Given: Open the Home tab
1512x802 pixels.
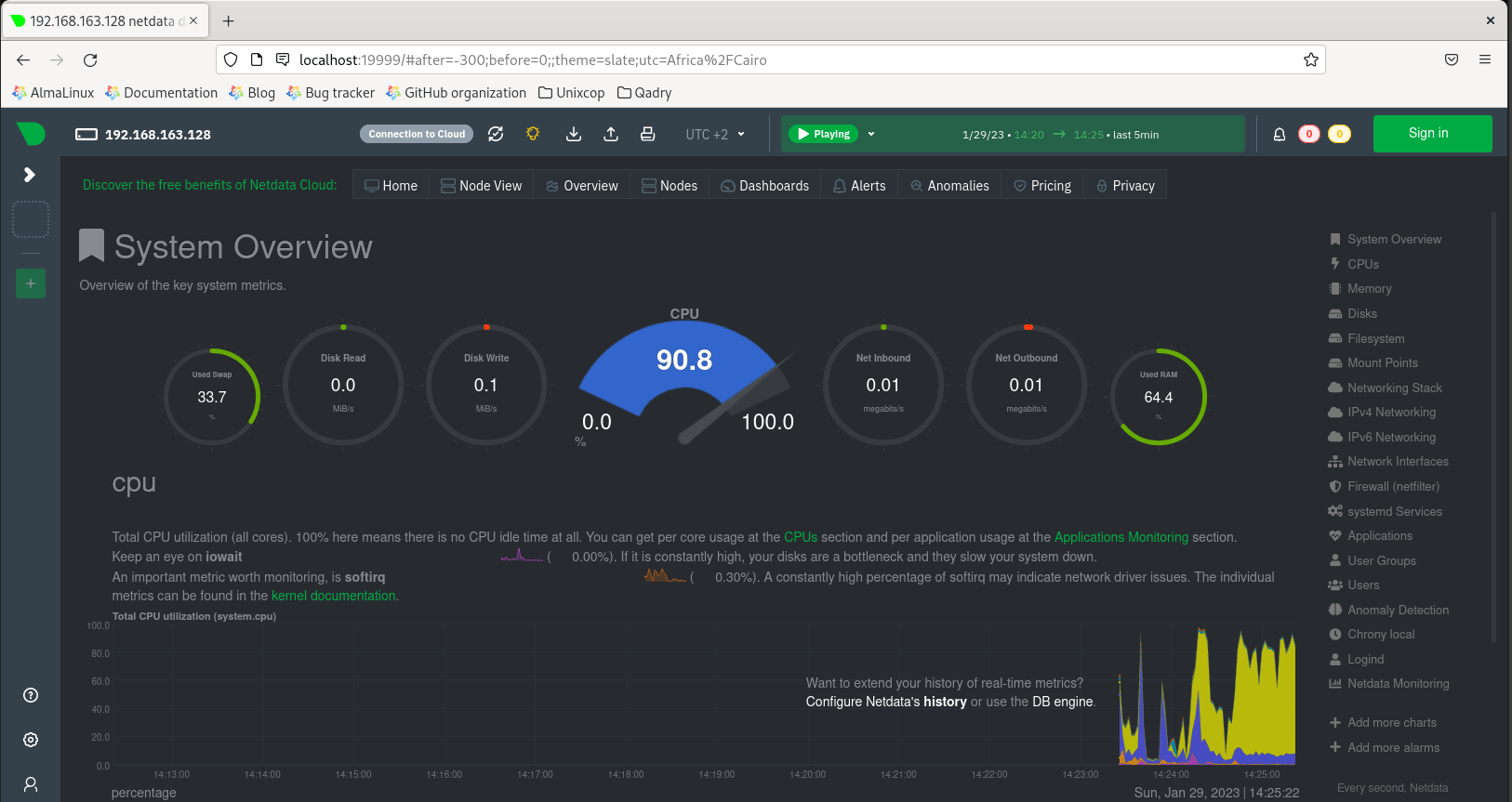Looking at the screenshot, I should [x=391, y=185].
